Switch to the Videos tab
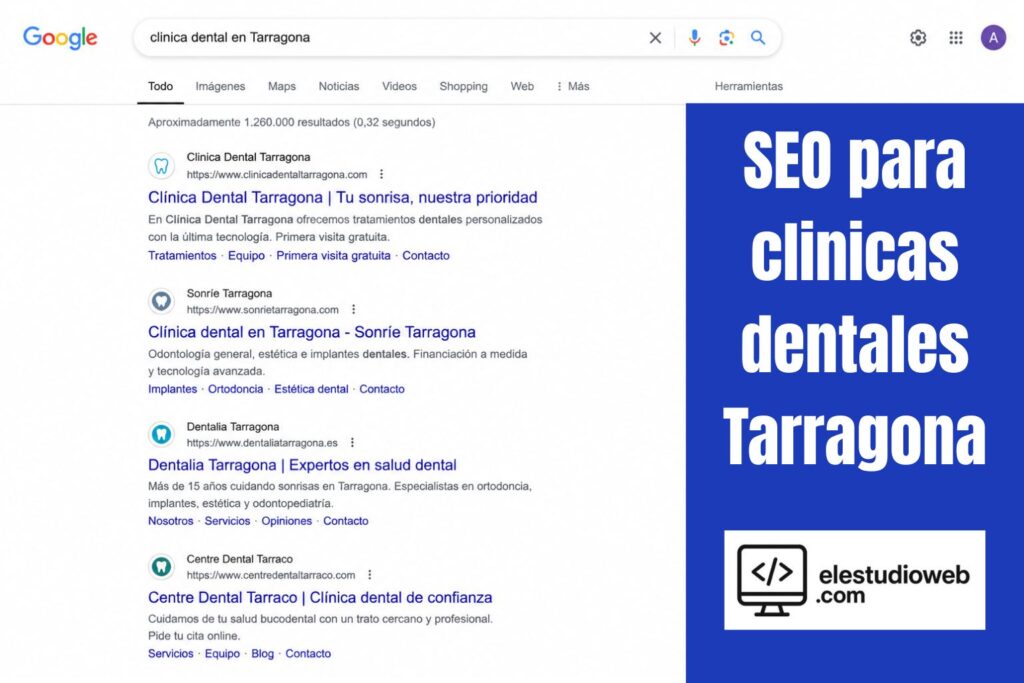Viewport: 1024px width, 683px height. 399,86
